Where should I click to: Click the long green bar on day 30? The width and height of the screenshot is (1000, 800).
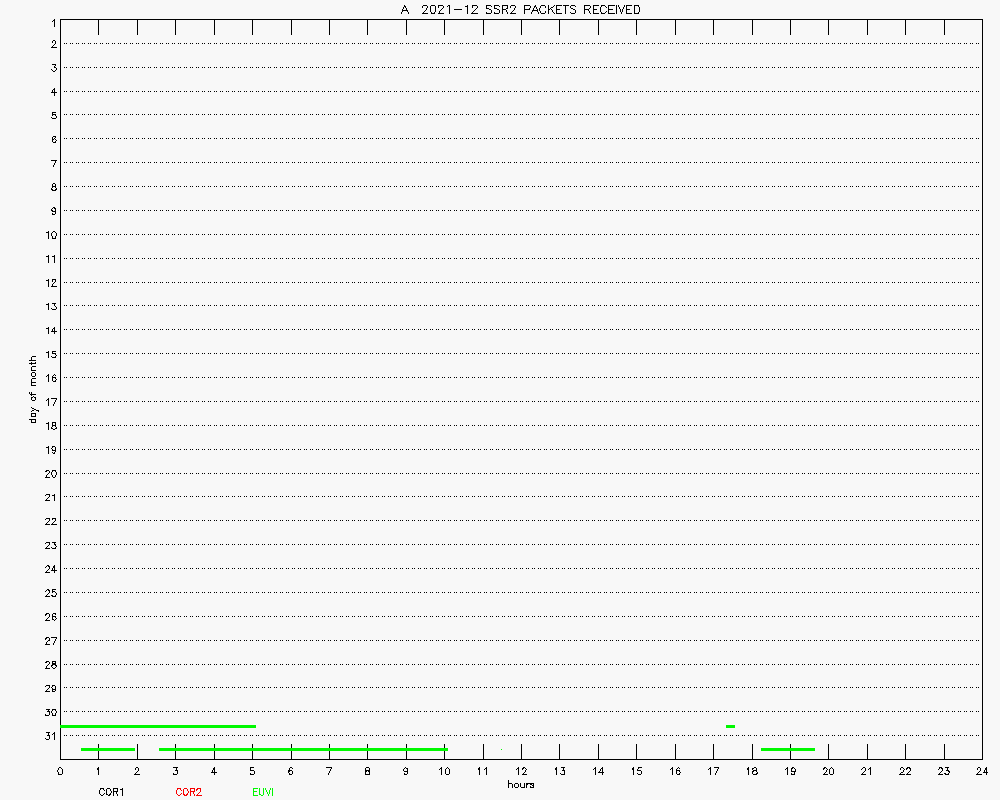pos(158,726)
